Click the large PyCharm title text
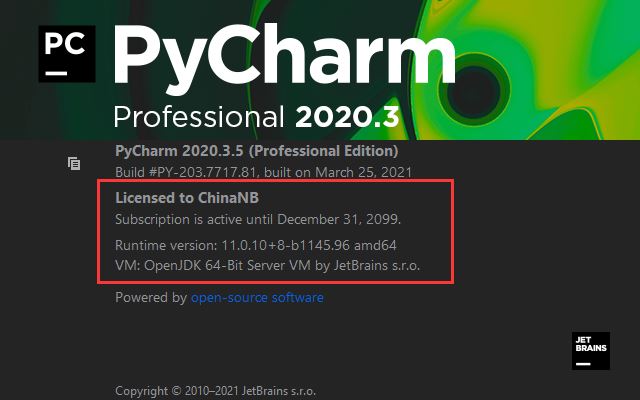 tap(284, 58)
